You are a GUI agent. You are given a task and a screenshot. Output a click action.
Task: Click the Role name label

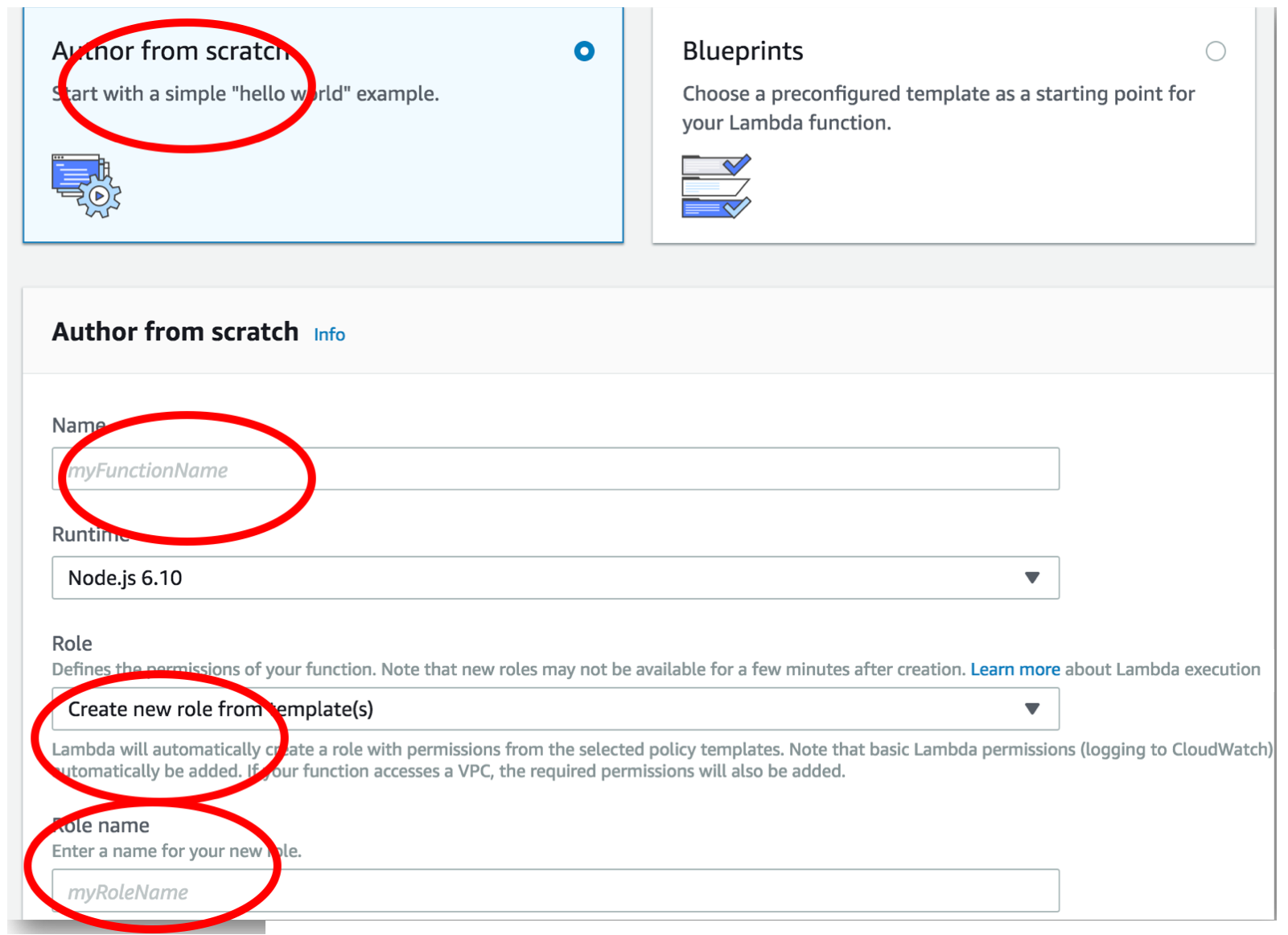[x=101, y=826]
